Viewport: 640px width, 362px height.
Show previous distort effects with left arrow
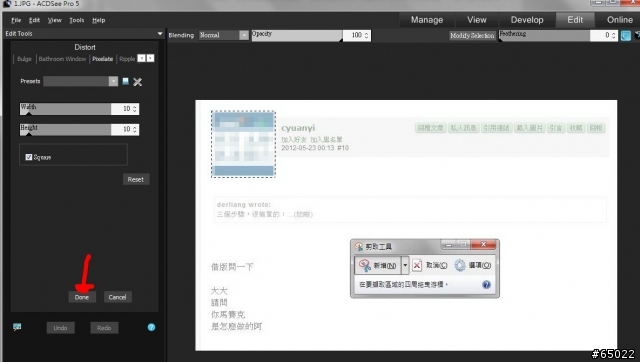point(141,58)
